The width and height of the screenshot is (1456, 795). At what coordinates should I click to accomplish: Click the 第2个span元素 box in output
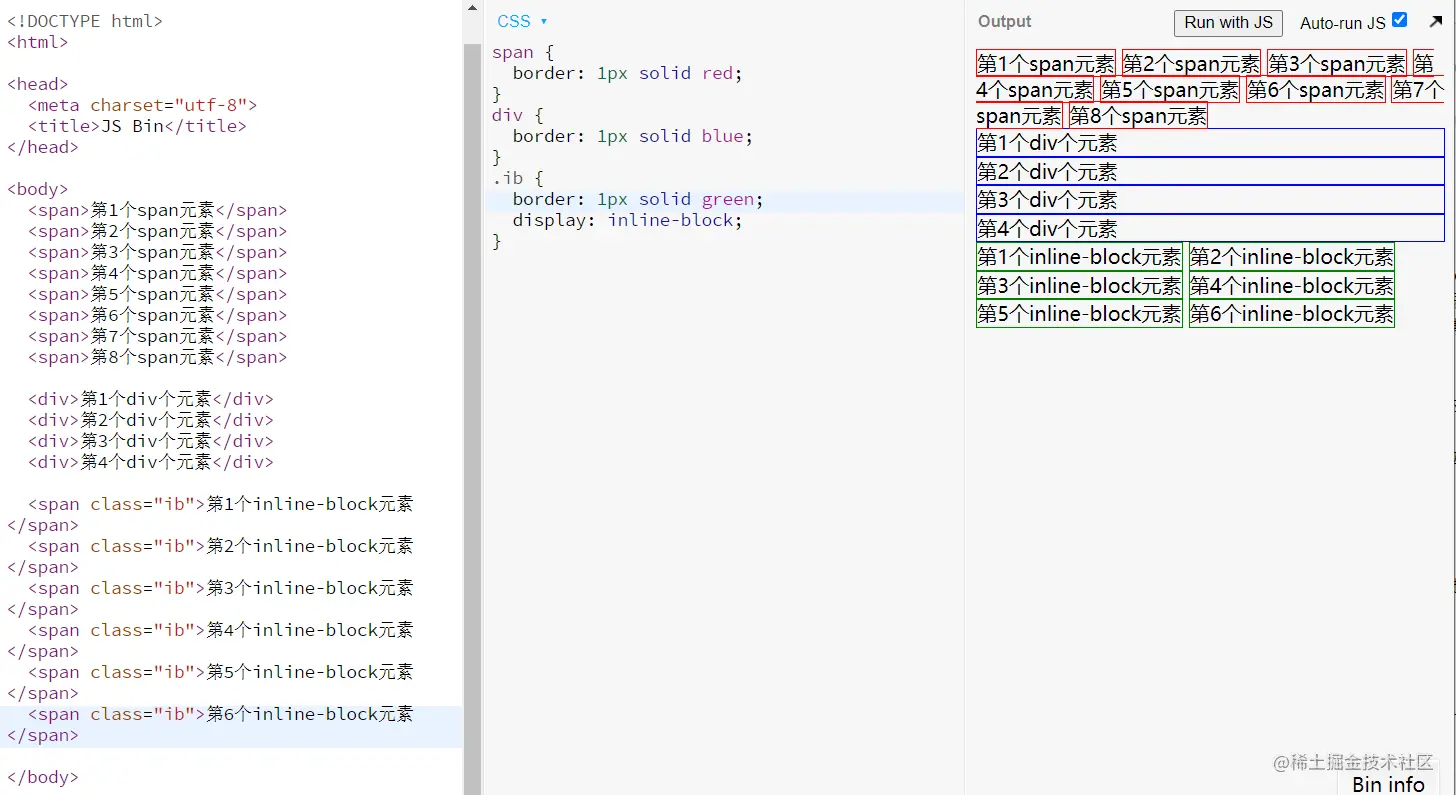click(x=1191, y=63)
